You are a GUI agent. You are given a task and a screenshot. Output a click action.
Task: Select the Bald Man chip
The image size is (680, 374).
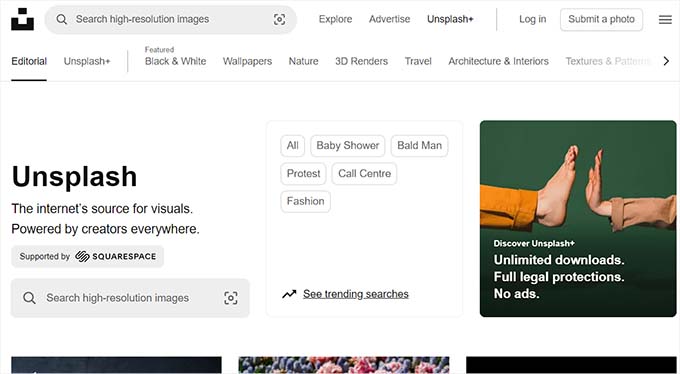pyautogui.click(x=419, y=146)
